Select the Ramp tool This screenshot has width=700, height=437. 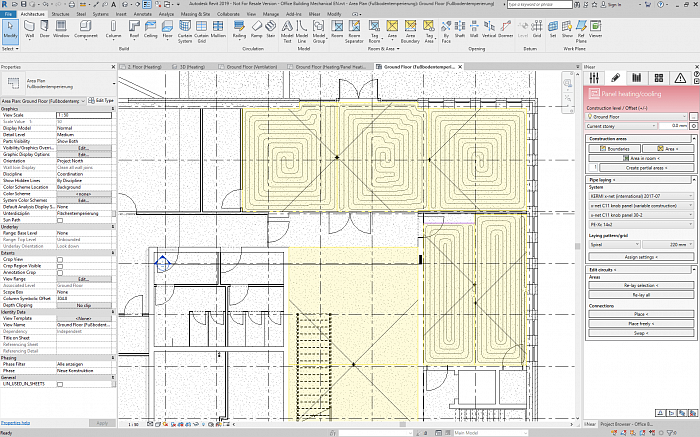pyautogui.click(x=257, y=29)
